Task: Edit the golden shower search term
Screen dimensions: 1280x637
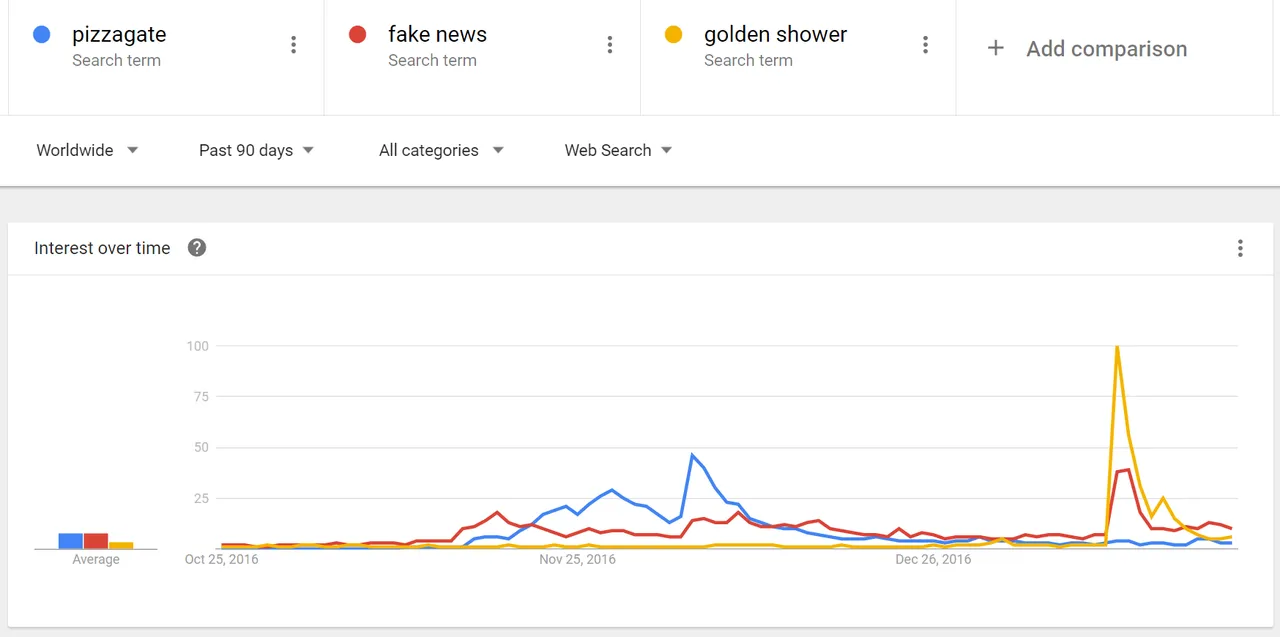Action: pyautogui.click(x=775, y=34)
